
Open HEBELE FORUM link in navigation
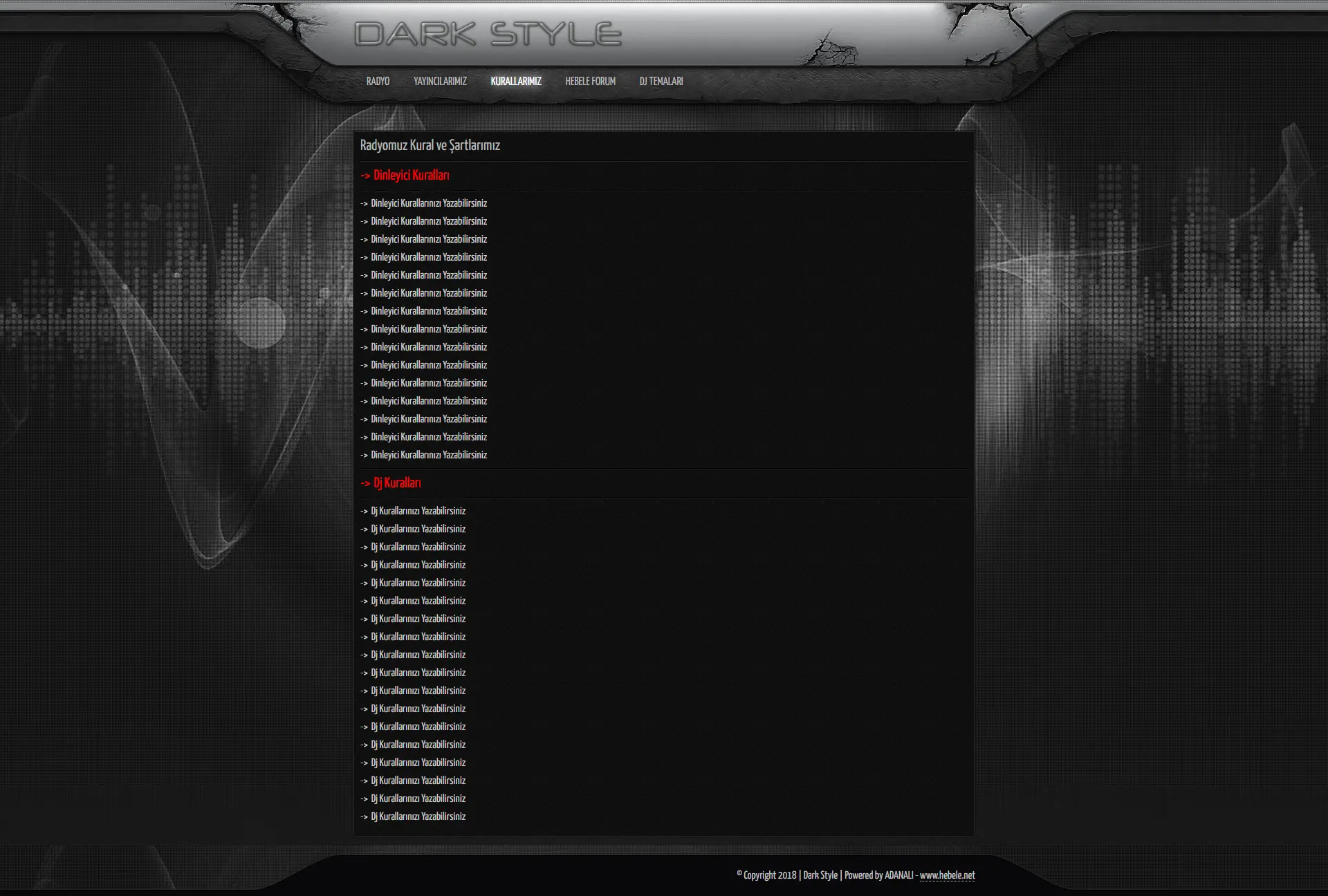590,82
